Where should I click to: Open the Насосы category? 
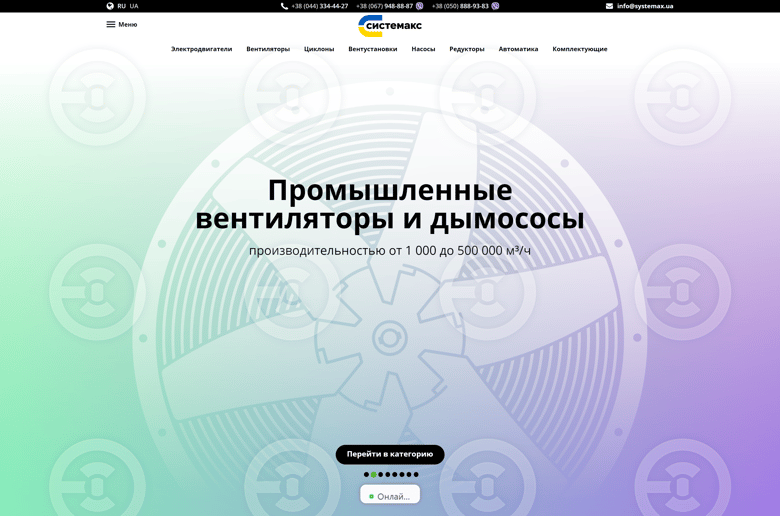click(x=423, y=49)
